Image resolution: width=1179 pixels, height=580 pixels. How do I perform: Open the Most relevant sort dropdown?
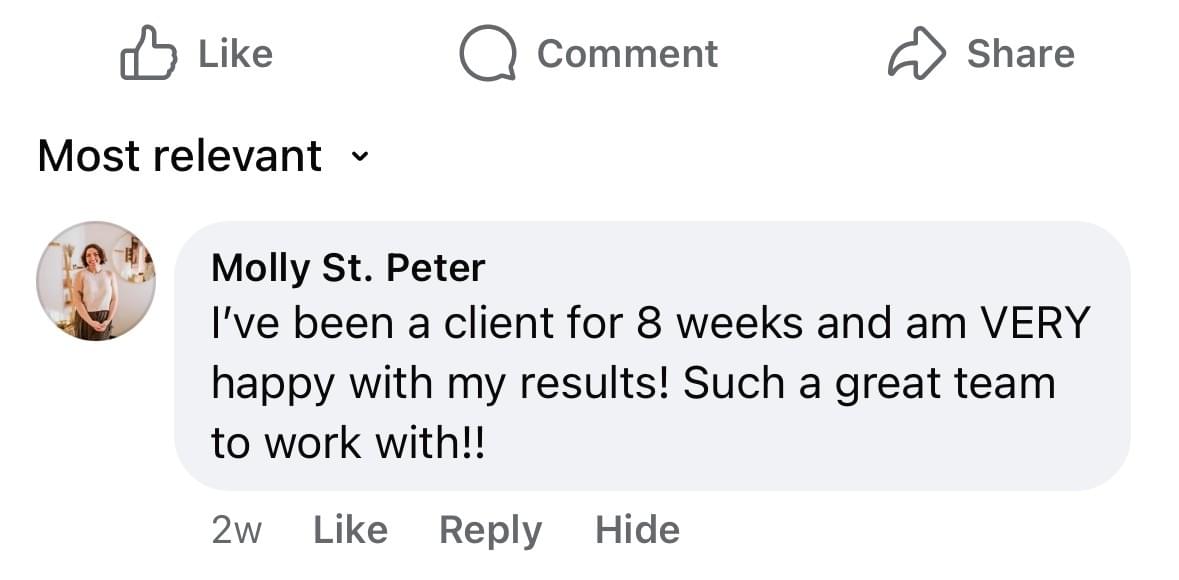[x=180, y=156]
